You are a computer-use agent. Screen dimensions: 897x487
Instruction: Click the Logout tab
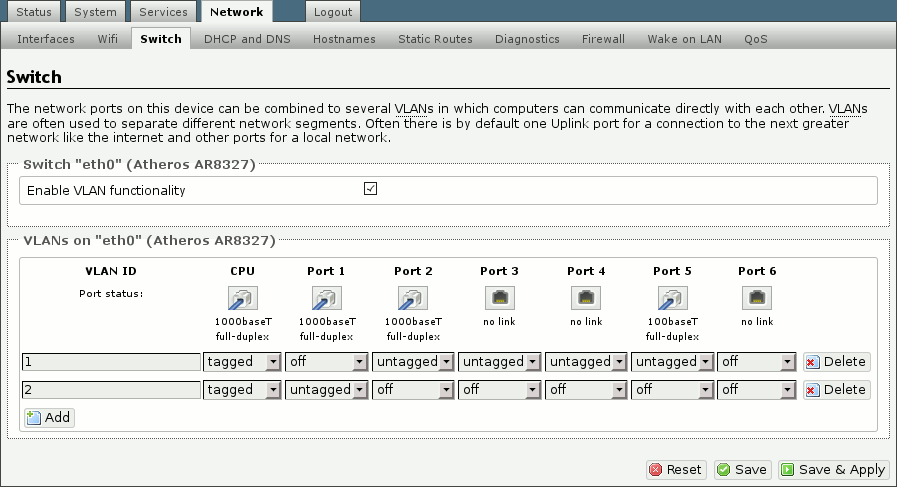(333, 11)
